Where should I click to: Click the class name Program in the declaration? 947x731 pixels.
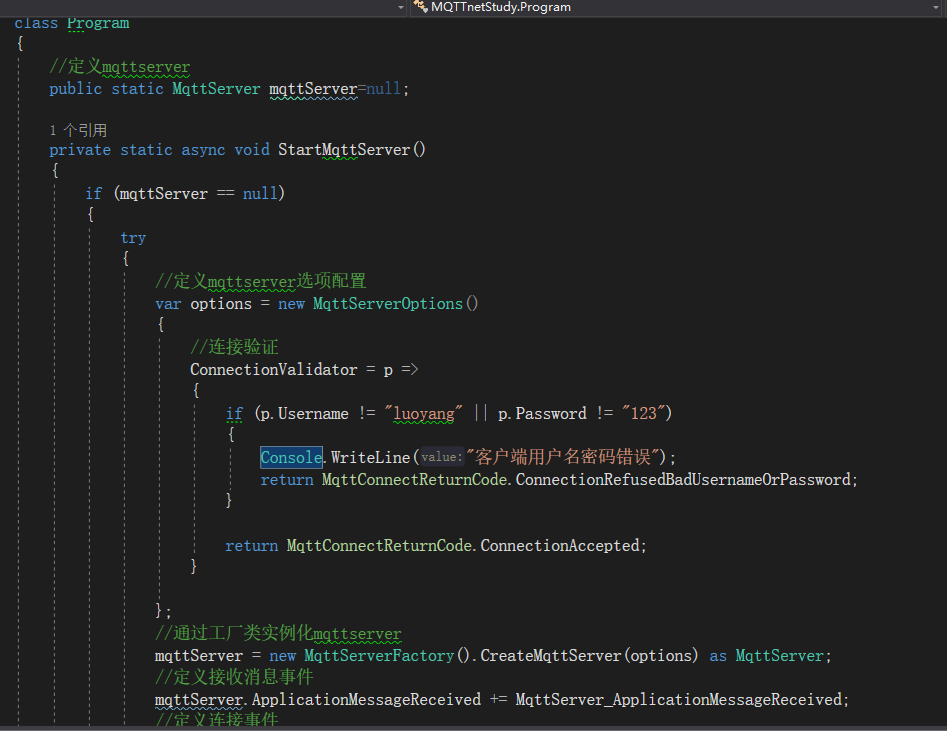pyautogui.click(x=98, y=24)
